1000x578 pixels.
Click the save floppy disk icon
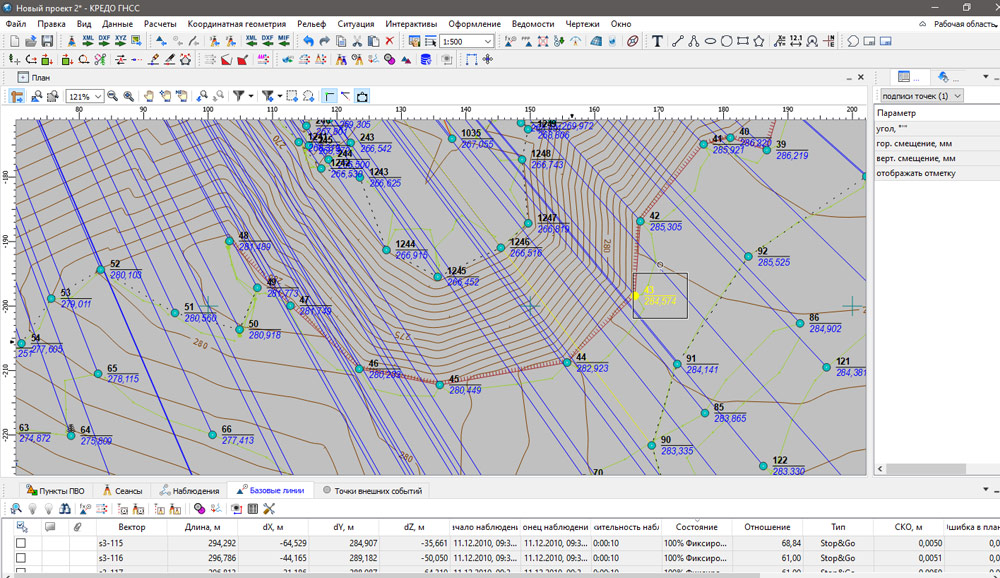(x=47, y=41)
